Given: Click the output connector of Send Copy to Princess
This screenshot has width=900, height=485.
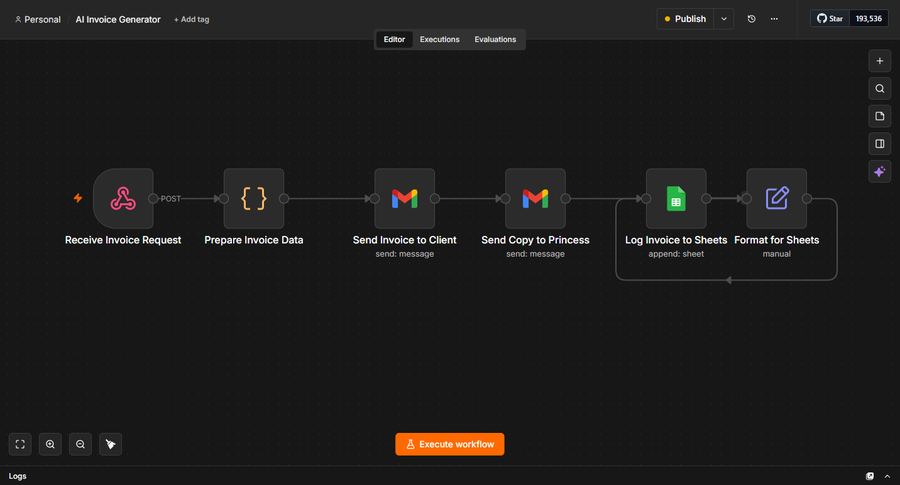Looking at the screenshot, I should (565, 199).
